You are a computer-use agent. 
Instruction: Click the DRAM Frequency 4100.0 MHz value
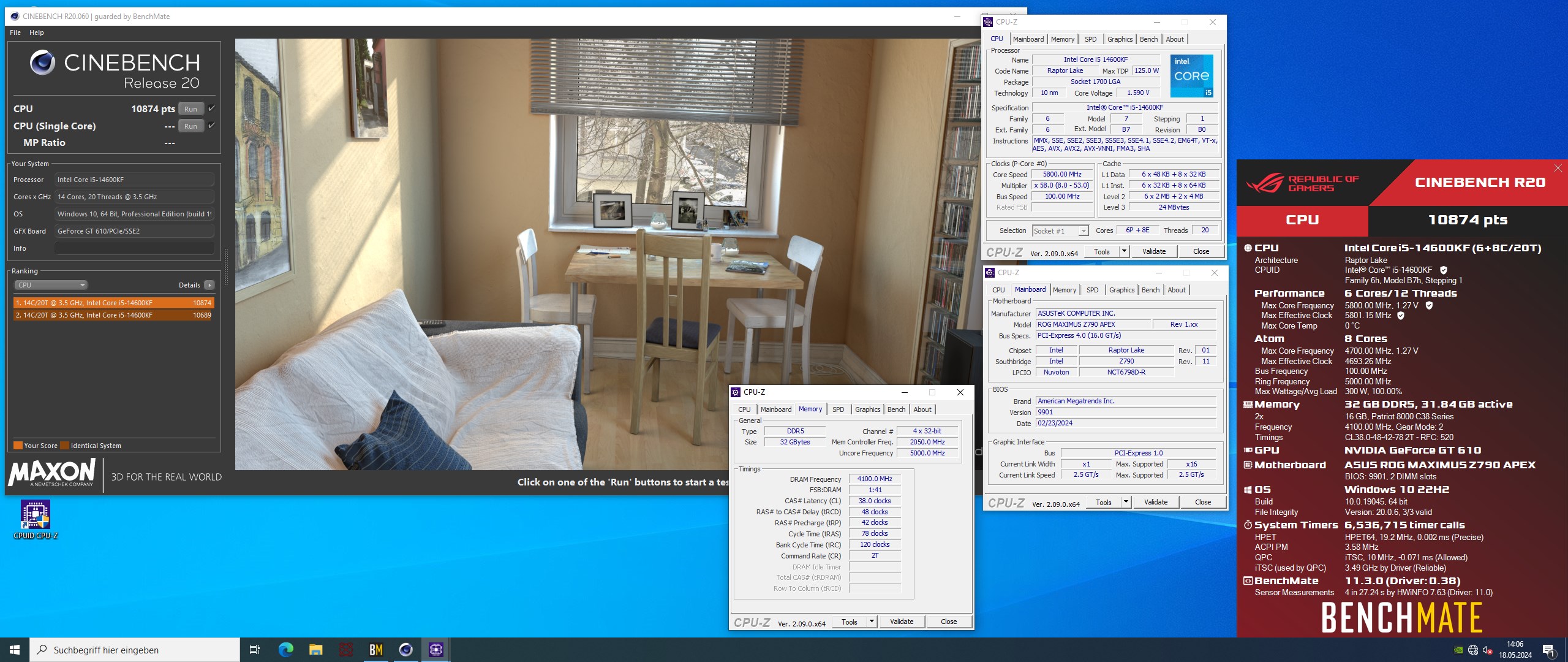pyautogui.click(x=875, y=479)
